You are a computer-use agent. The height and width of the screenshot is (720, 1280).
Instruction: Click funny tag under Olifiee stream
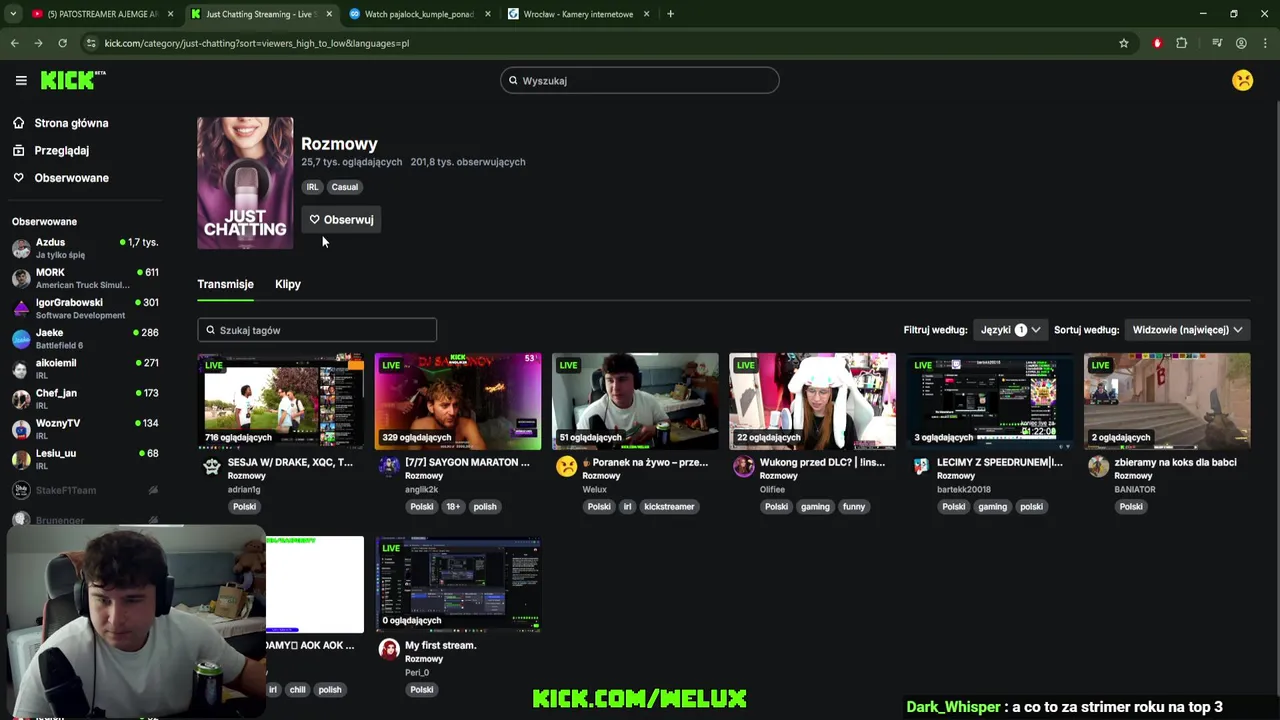pos(853,507)
